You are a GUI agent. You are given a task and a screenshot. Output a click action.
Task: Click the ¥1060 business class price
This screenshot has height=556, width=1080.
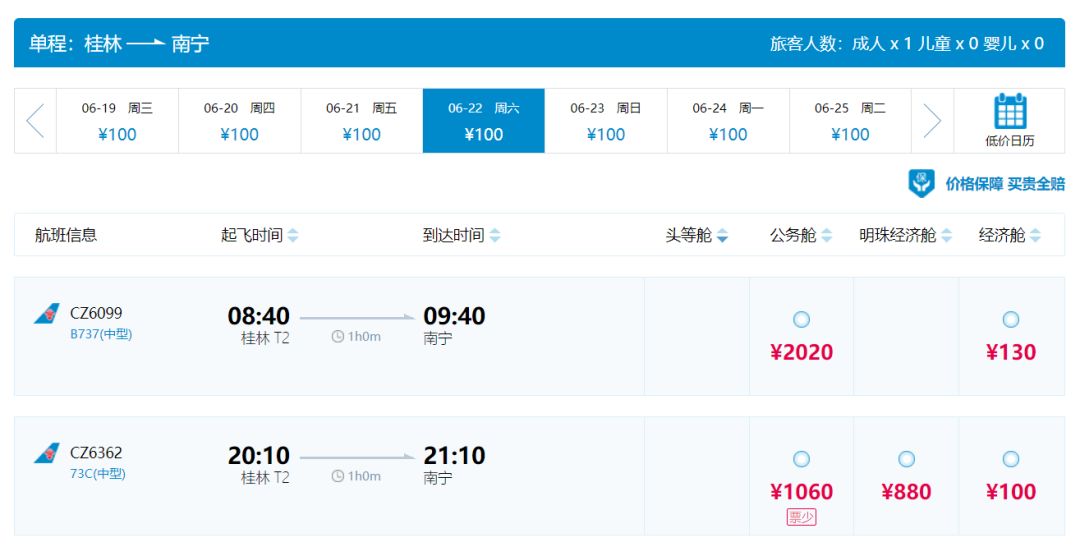click(x=801, y=491)
